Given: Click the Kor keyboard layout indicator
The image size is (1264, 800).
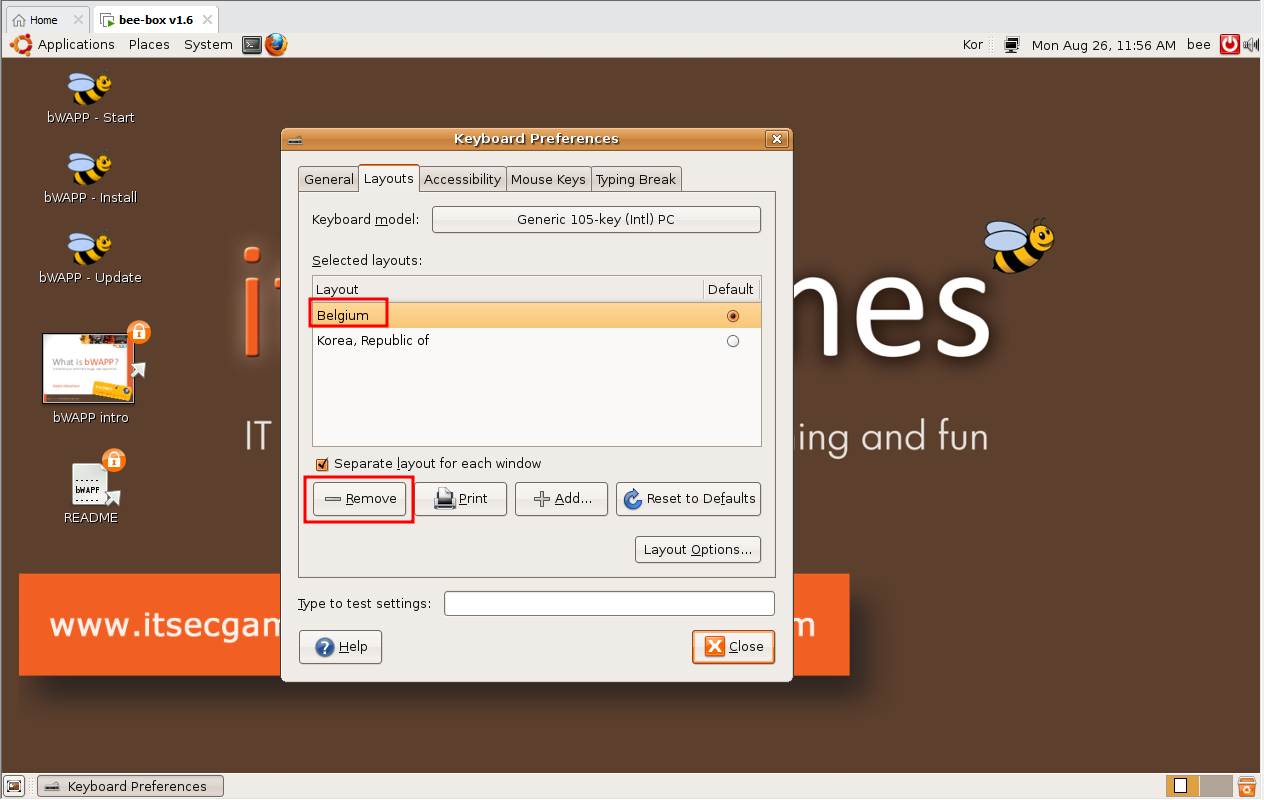Looking at the screenshot, I should pos(972,45).
